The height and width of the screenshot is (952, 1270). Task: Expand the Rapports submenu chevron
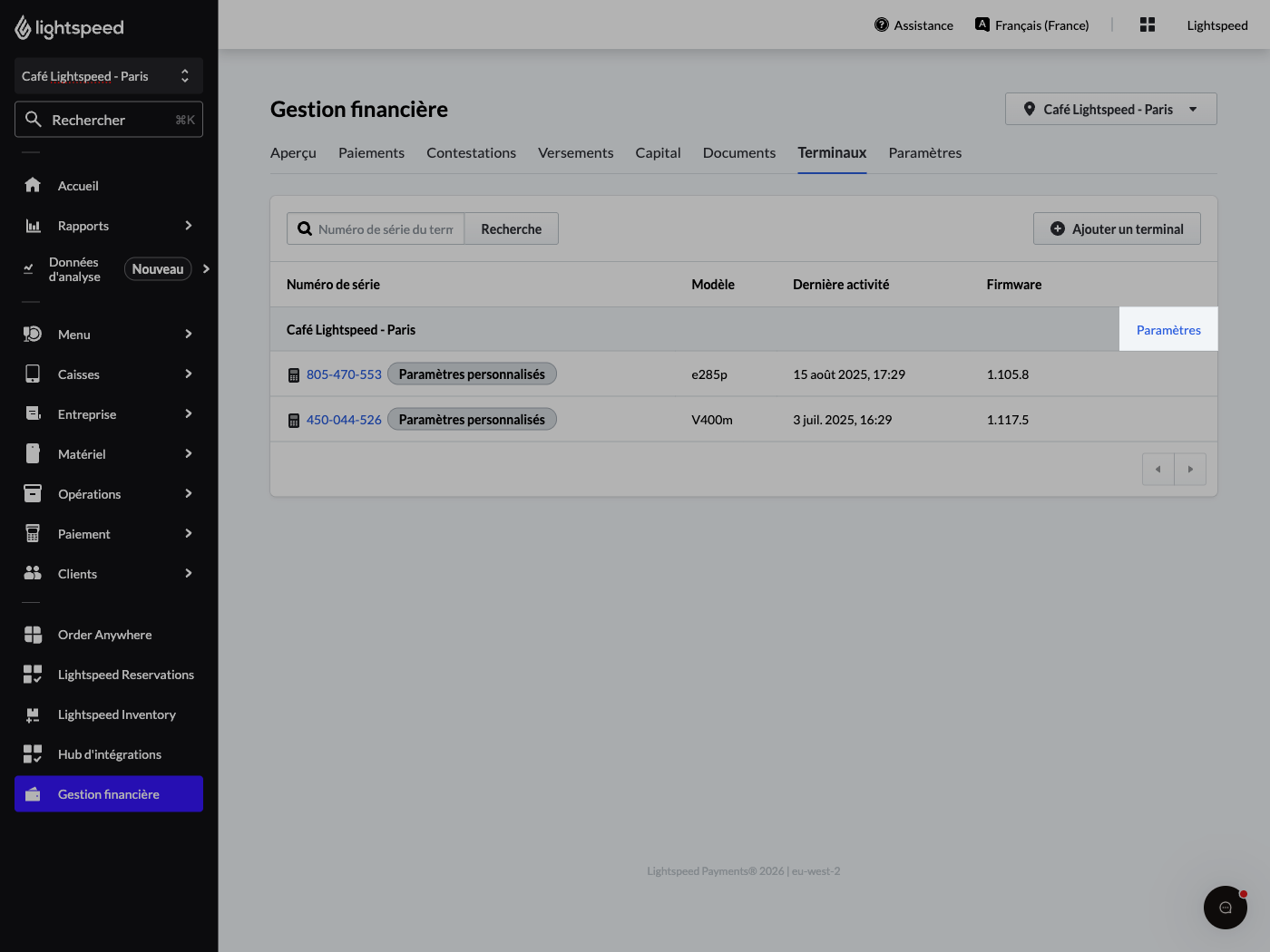[189, 226]
